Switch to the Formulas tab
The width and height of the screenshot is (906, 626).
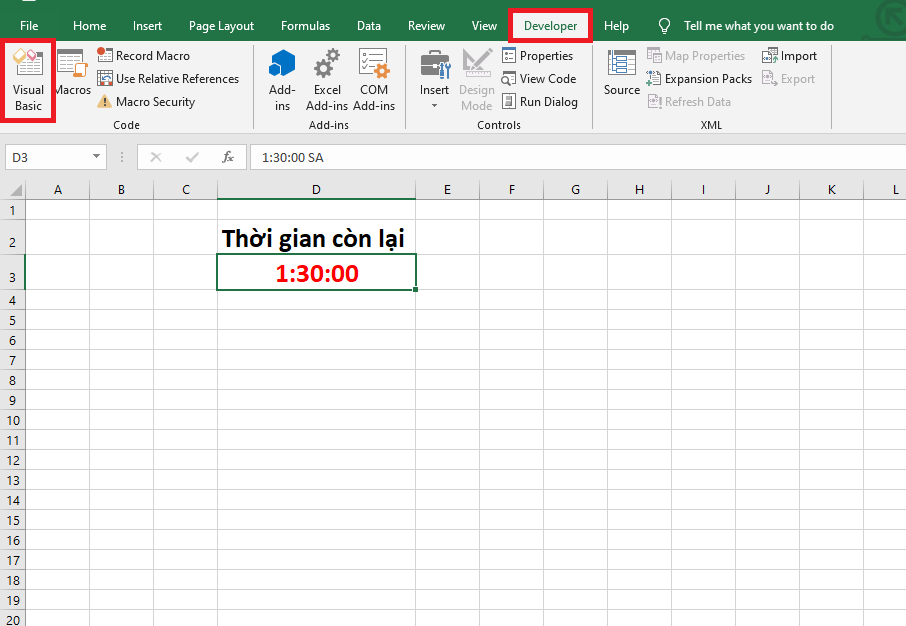[305, 26]
